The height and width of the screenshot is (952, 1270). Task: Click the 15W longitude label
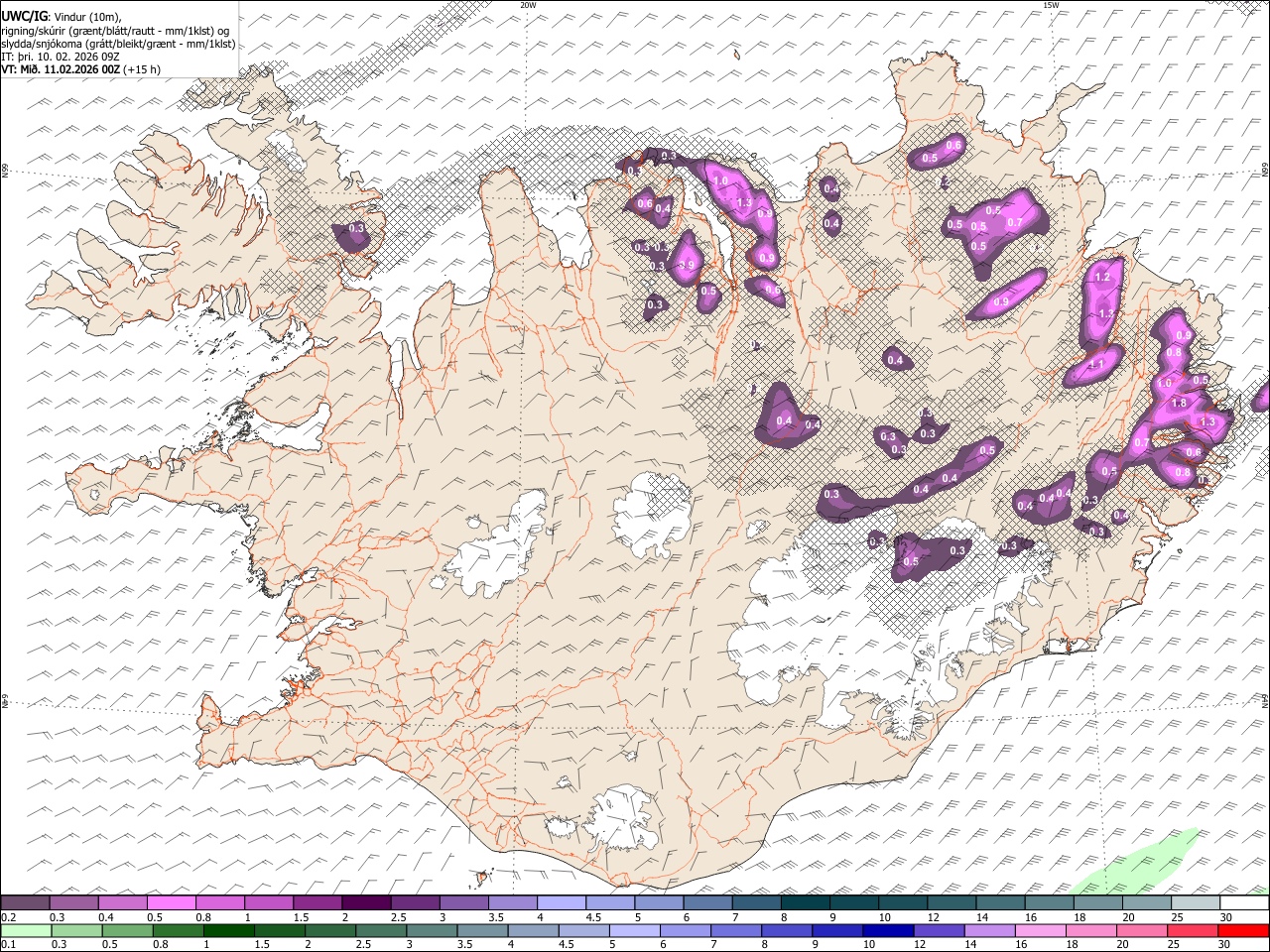point(1051,5)
